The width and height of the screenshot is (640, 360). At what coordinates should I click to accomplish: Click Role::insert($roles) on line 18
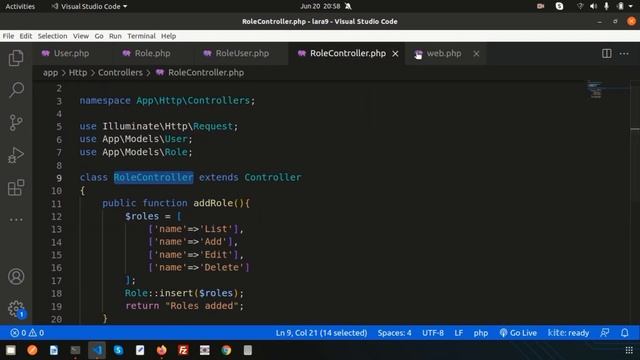pyautogui.click(x=184, y=293)
